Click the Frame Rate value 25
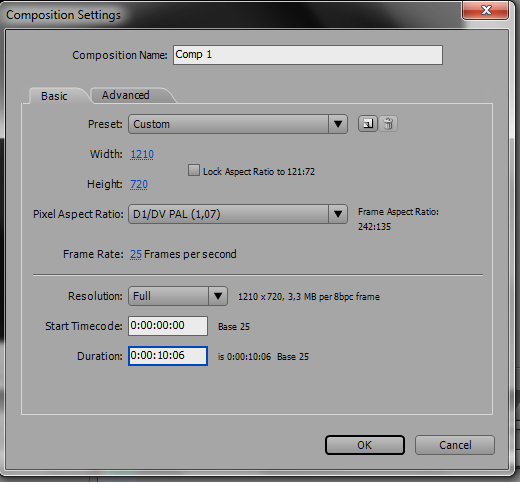The height and width of the screenshot is (484, 522). pos(136,254)
